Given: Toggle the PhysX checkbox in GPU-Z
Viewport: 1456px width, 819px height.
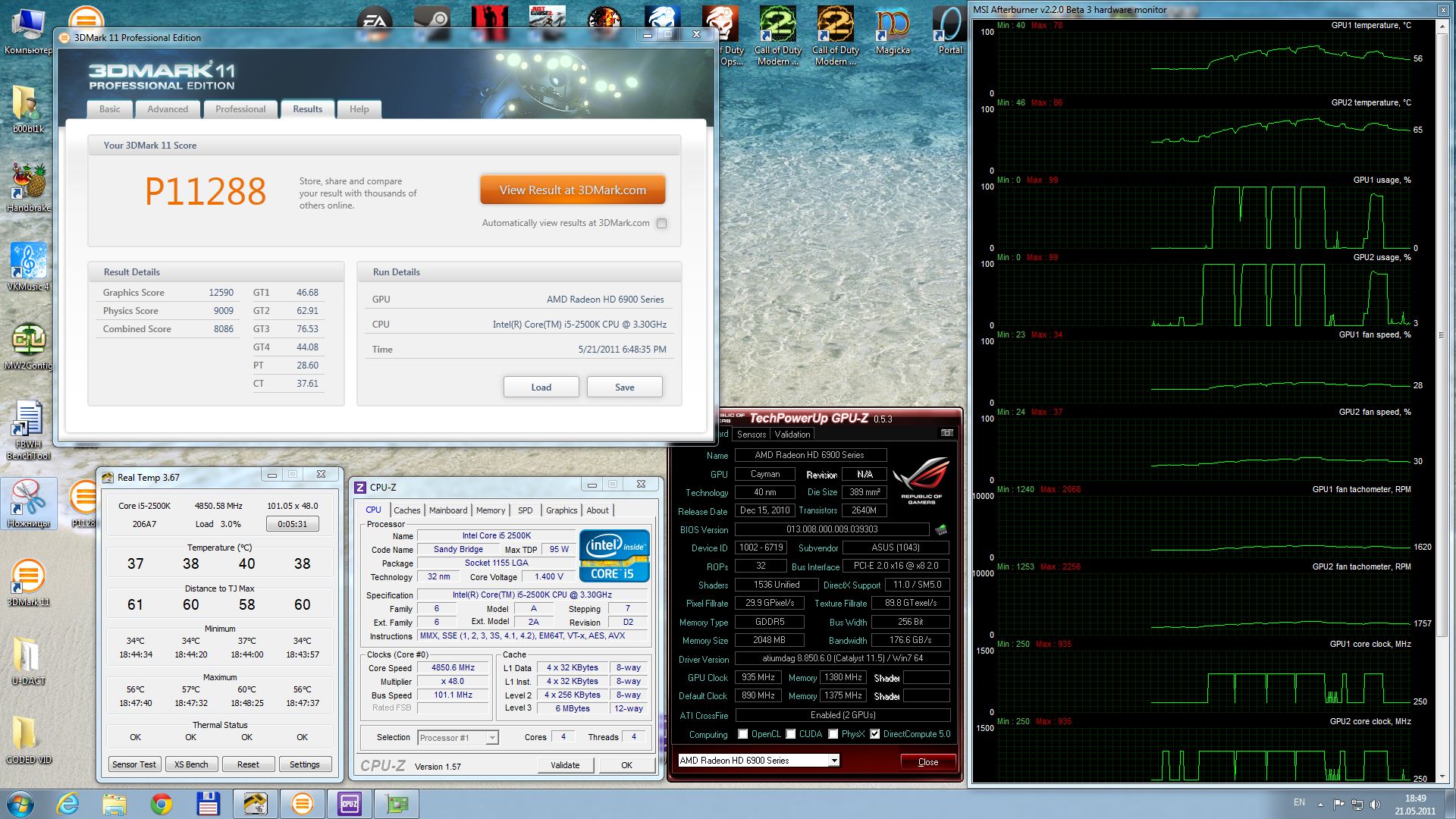Looking at the screenshot, I should [833, 734].
